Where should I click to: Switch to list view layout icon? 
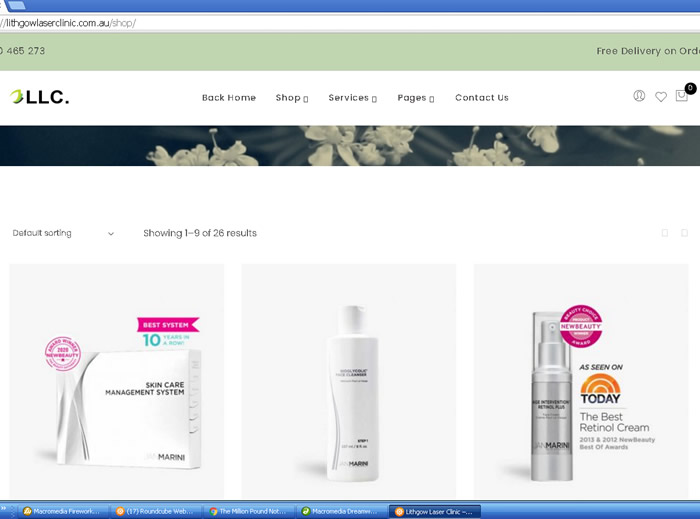click(684, 233)
